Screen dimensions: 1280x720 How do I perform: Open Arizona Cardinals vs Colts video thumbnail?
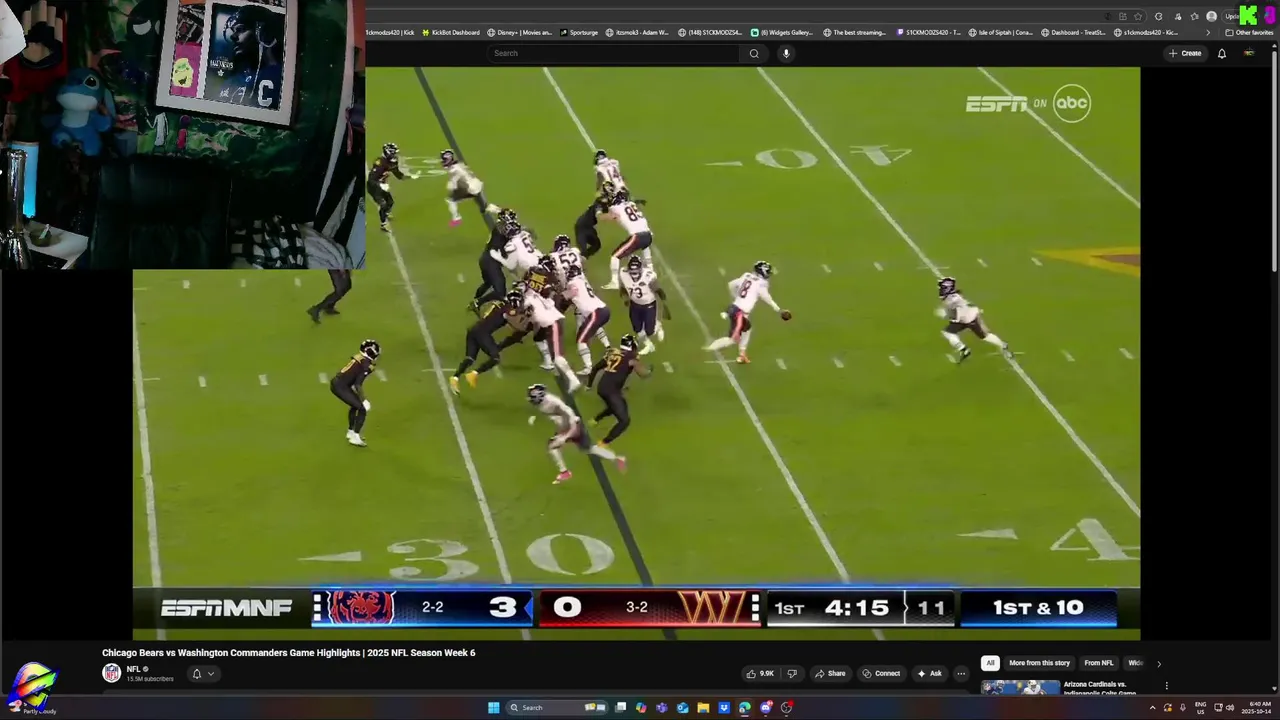point(1020,687)
